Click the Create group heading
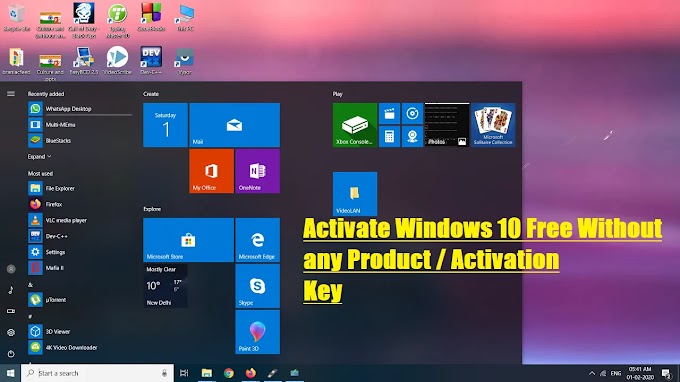This screenshot has width=680, height=382. point(151,94)
